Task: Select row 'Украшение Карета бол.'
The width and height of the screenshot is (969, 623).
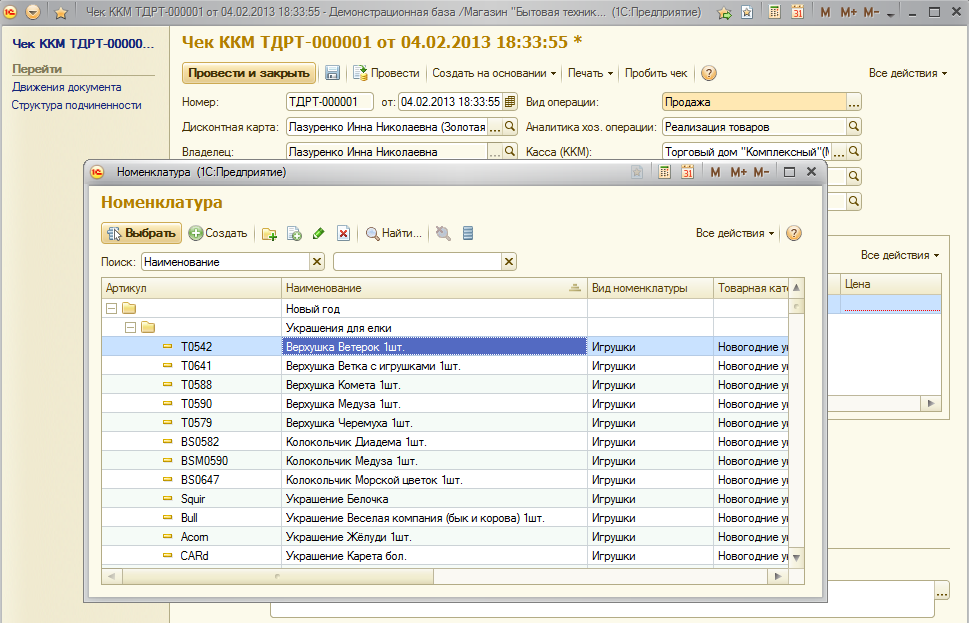Action: pyautogui.click(x=445, y=556)
